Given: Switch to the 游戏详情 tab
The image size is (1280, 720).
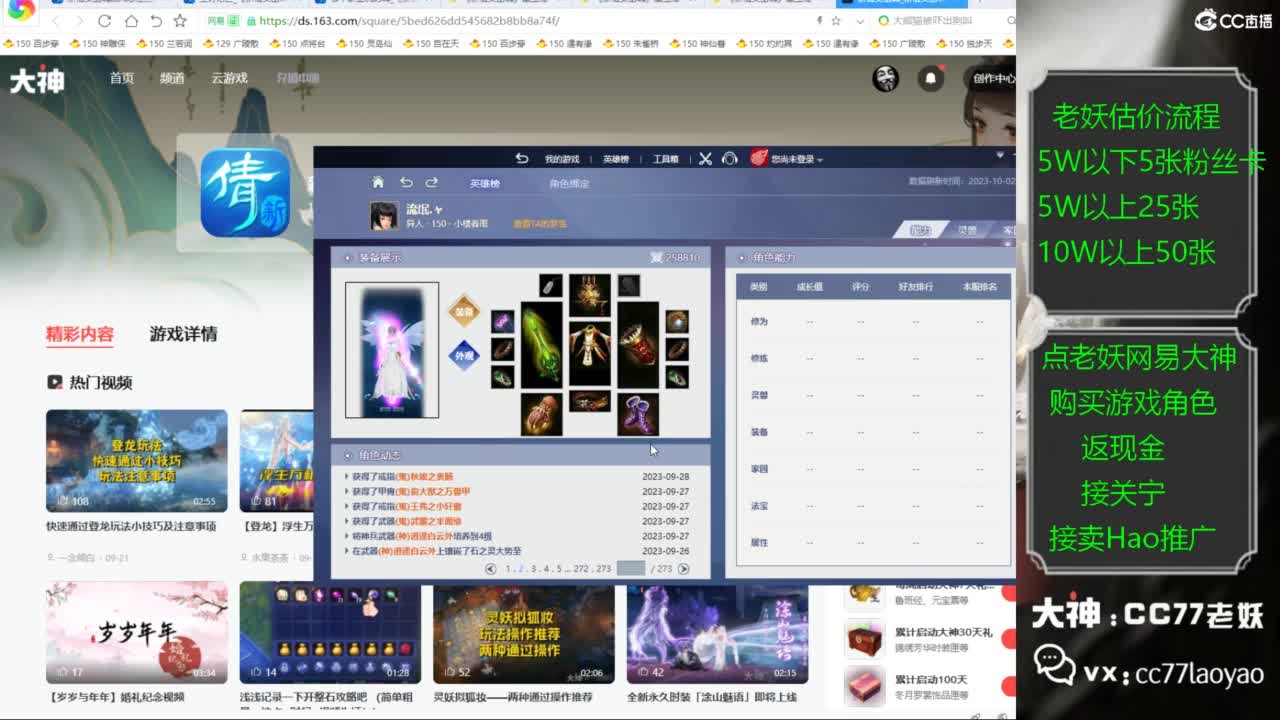Looking at the screenshot, I should pyautogui.click(x=184, y=334).
